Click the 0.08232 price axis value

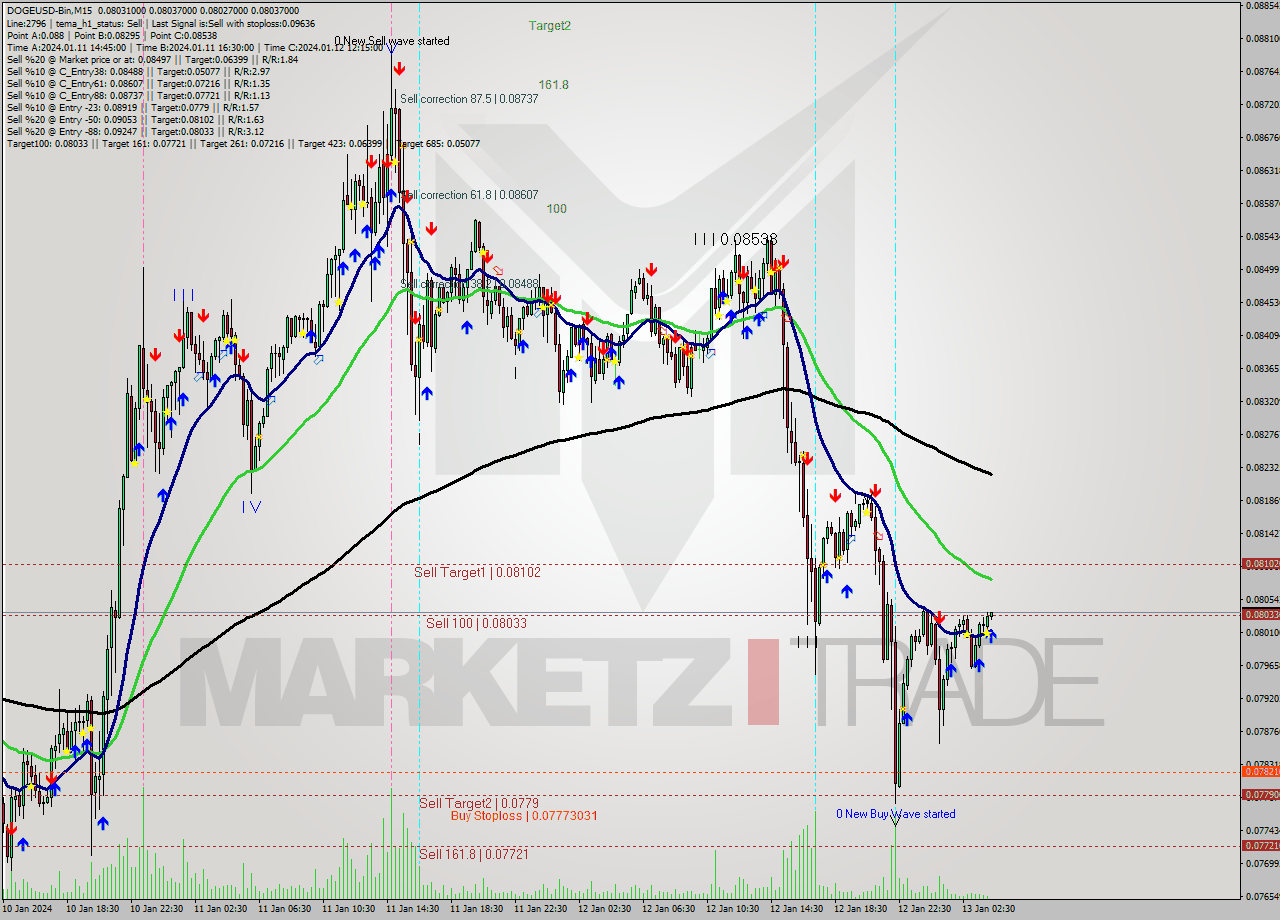pos(1262,468)
